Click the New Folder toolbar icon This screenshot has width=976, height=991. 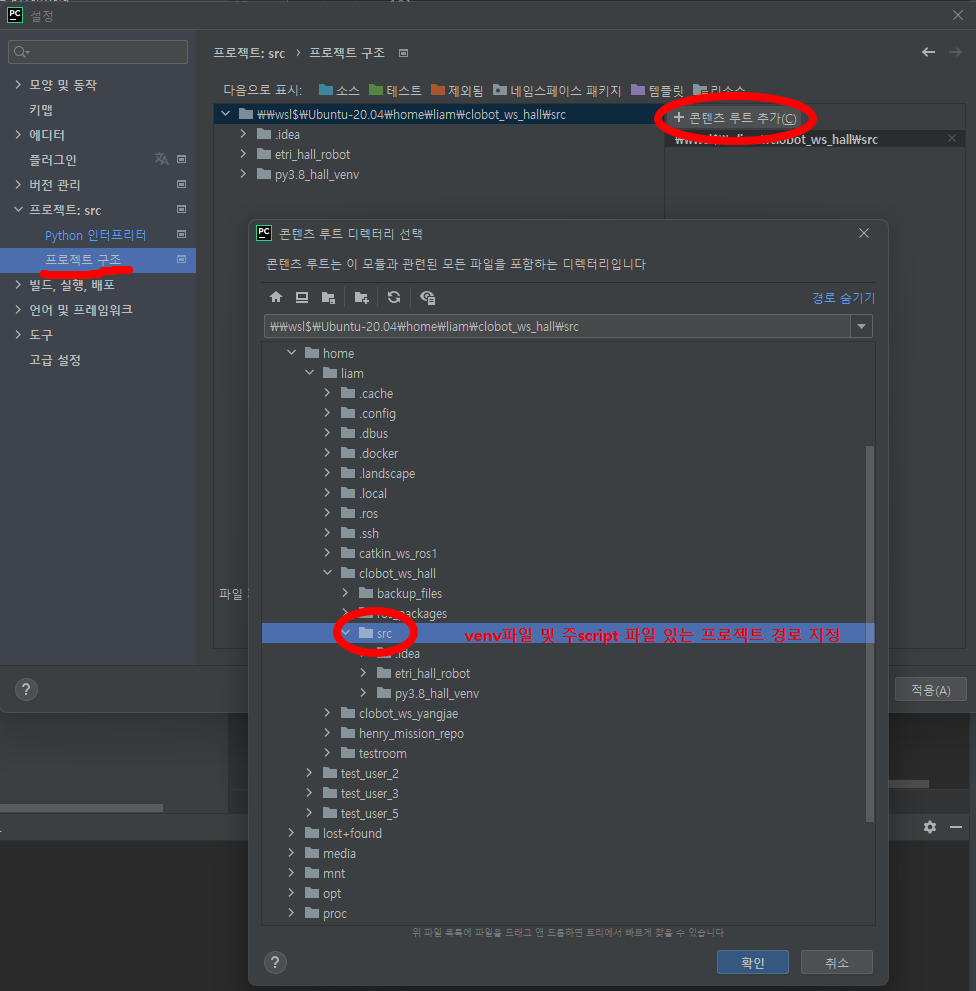362,297
